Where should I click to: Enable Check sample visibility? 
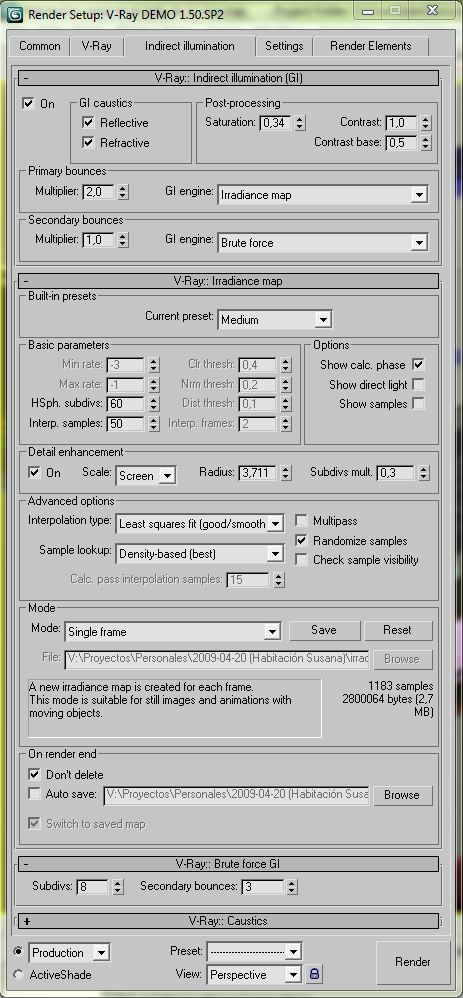pyautogui.click(x=302, y=559)
